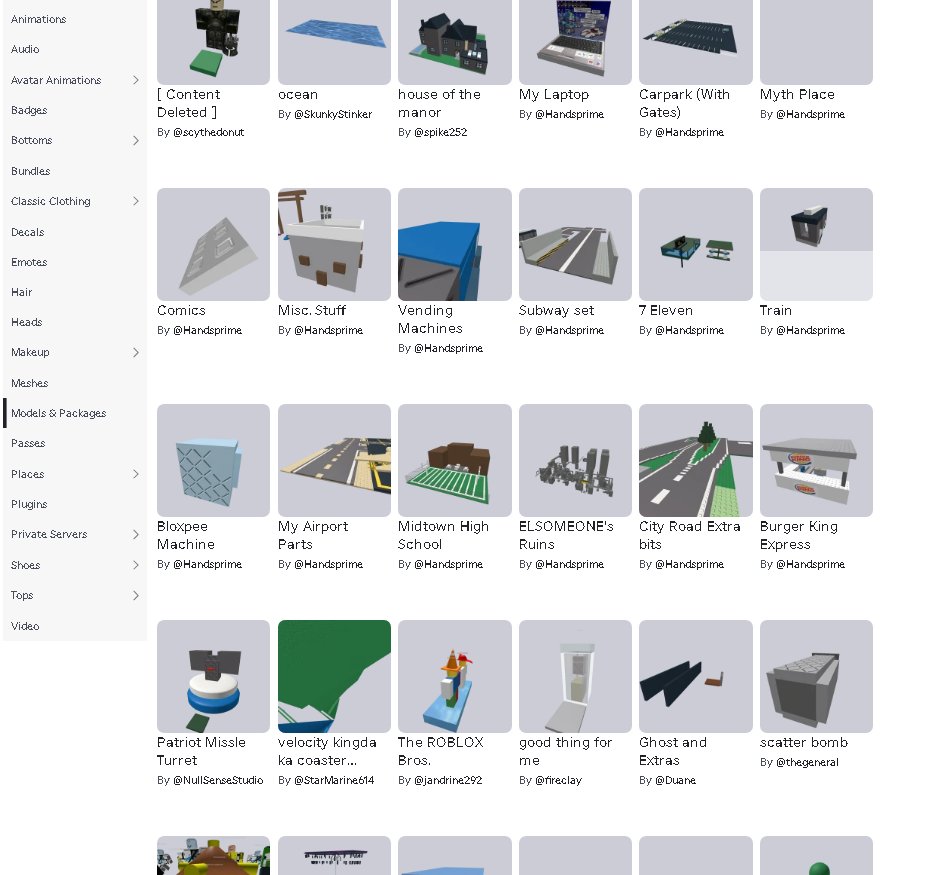Screen dimensions: 926x875
Task: Open the Audio category
Action: coord(25,49)
